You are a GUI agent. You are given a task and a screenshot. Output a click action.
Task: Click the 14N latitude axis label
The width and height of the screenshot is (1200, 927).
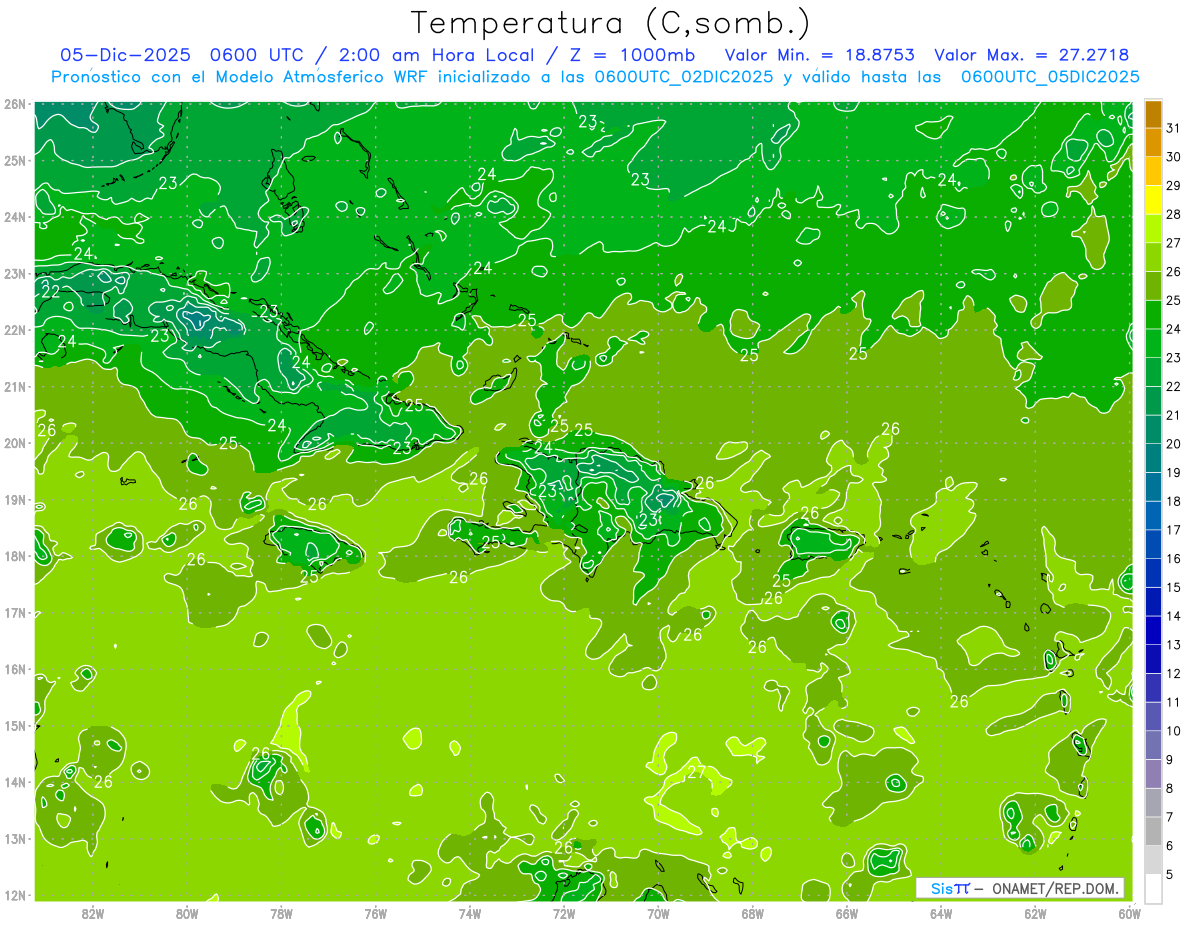point(14,782)
